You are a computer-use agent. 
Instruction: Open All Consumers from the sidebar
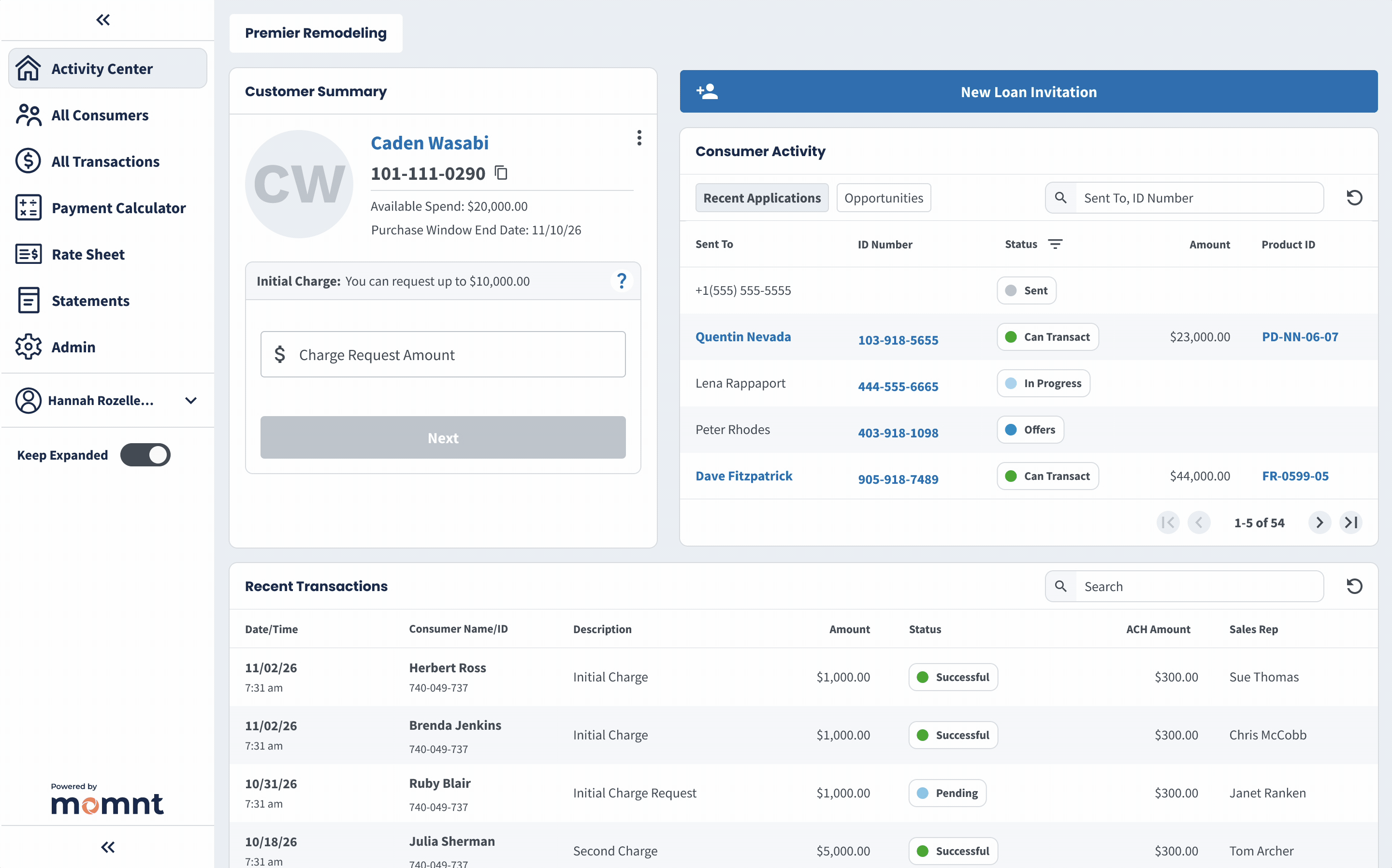(x=99, y=115)
